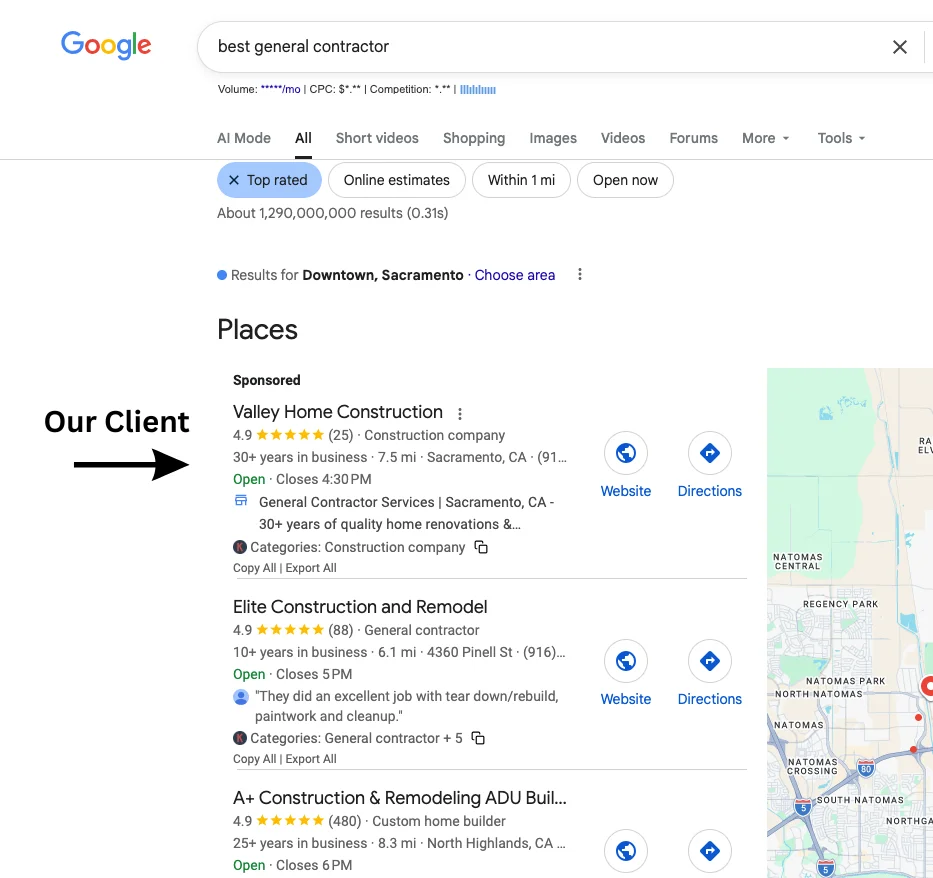The height and width of the screenshot is (878, 933).
Task: Click the Google logo
Action: click(x=106, y=45)
